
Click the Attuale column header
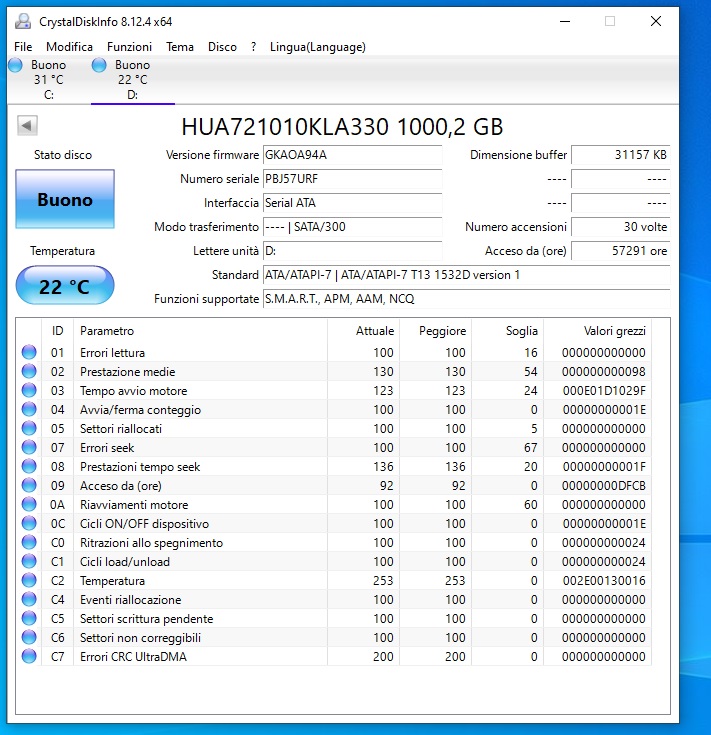[x=363, y=331]
